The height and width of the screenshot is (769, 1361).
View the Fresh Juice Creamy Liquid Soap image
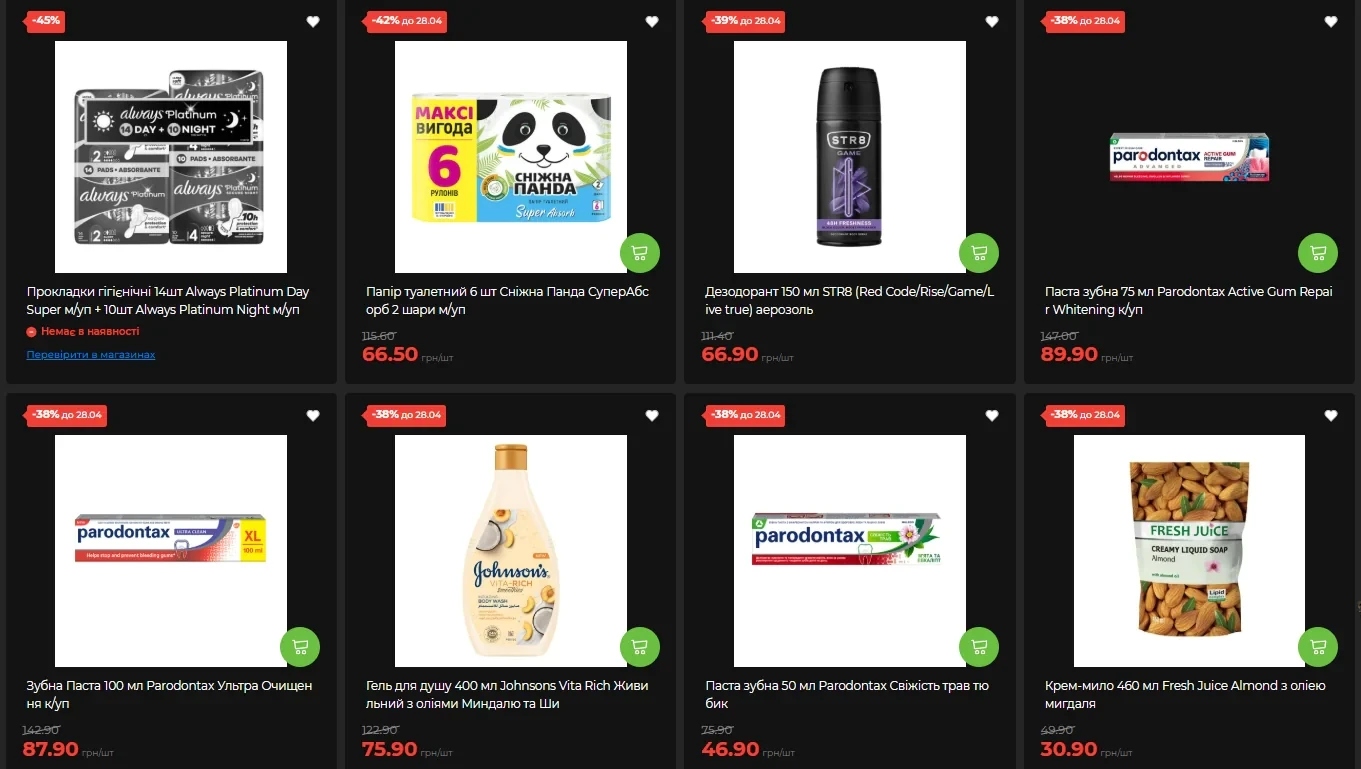point(1189,551)
